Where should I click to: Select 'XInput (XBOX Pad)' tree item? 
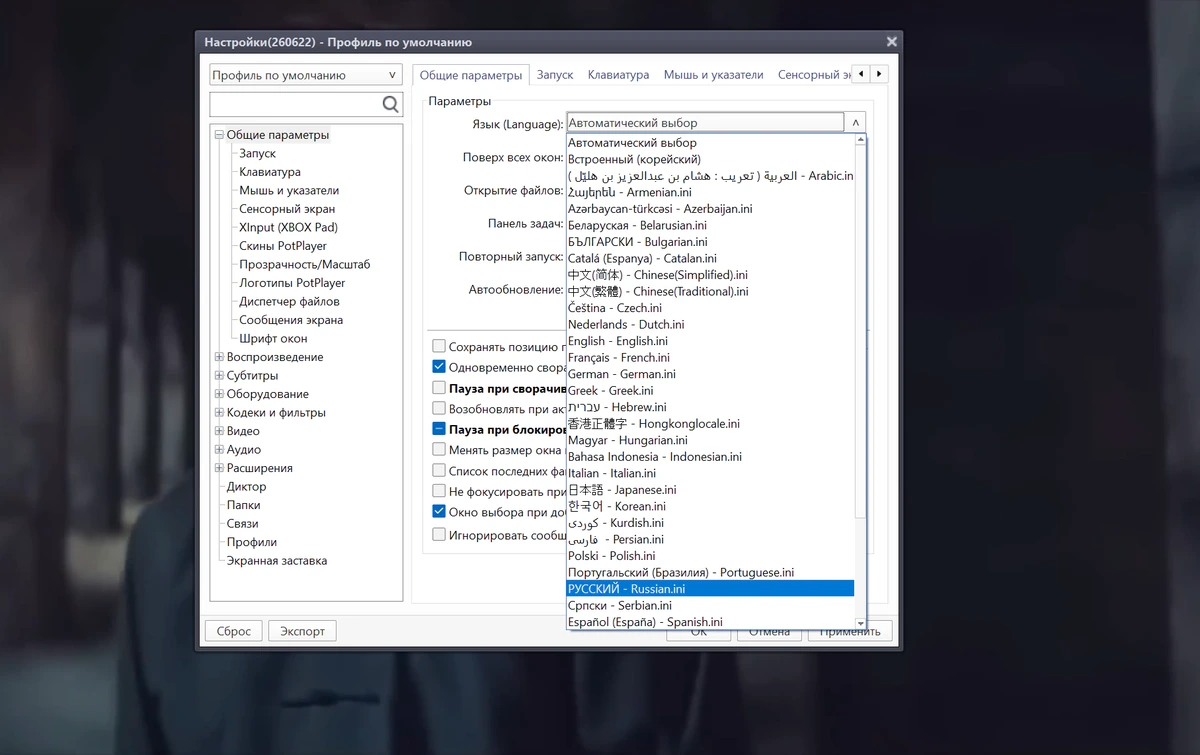pos(288,227)
